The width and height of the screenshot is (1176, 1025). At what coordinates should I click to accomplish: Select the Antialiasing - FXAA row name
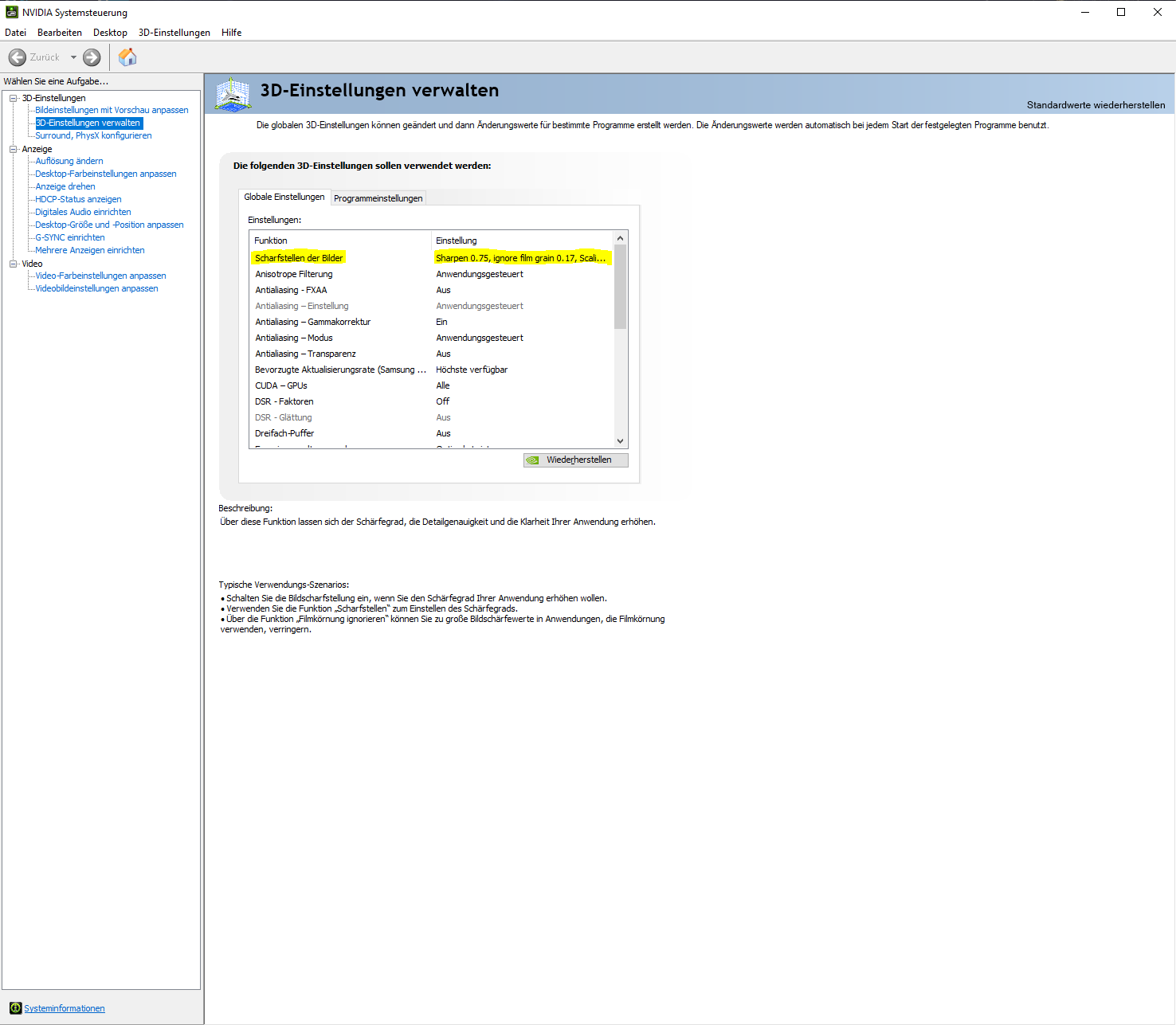click(x=291, y=290)
